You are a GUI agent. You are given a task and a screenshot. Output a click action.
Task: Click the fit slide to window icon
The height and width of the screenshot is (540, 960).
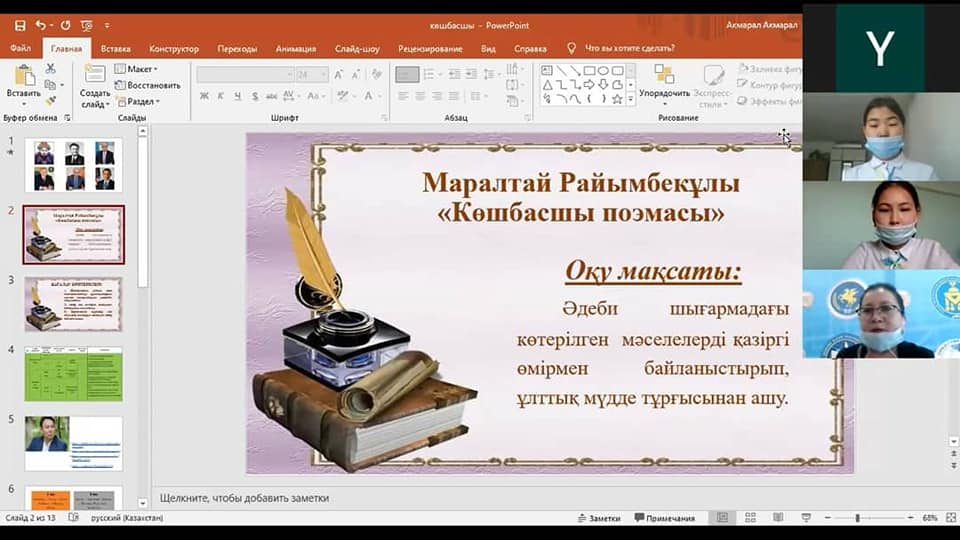tap(949, 518)
